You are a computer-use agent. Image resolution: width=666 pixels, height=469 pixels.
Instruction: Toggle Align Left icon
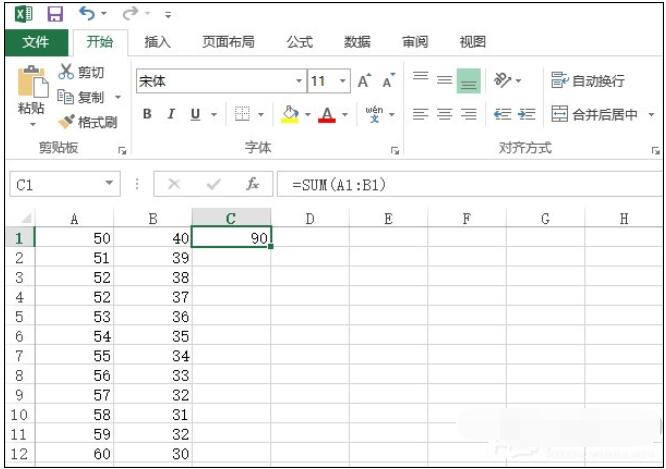[420, 114]
